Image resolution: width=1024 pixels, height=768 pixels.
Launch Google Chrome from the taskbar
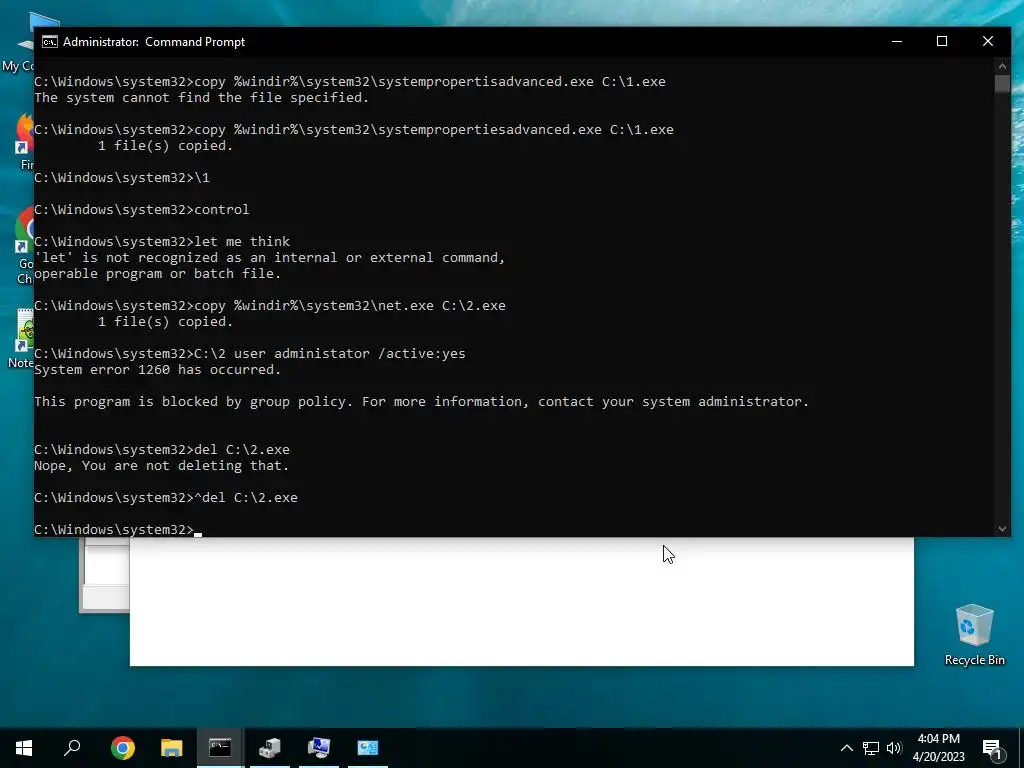(x=123, y=747)
